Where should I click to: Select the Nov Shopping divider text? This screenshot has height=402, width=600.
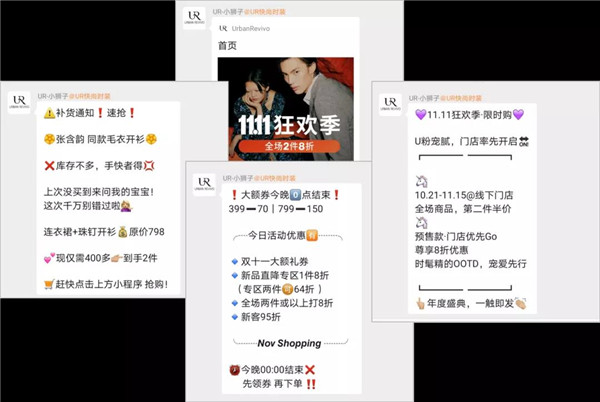pos(289,343)
